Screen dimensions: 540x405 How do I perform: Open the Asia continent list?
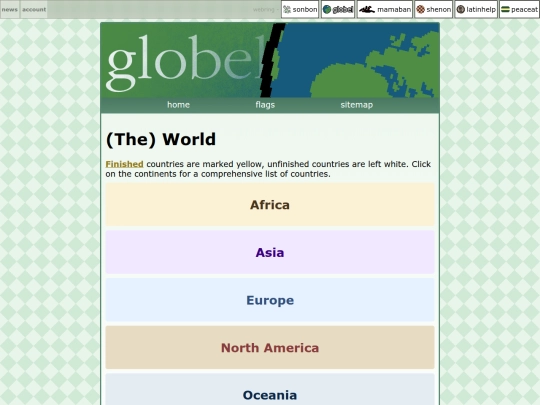[x=270, y=252]
